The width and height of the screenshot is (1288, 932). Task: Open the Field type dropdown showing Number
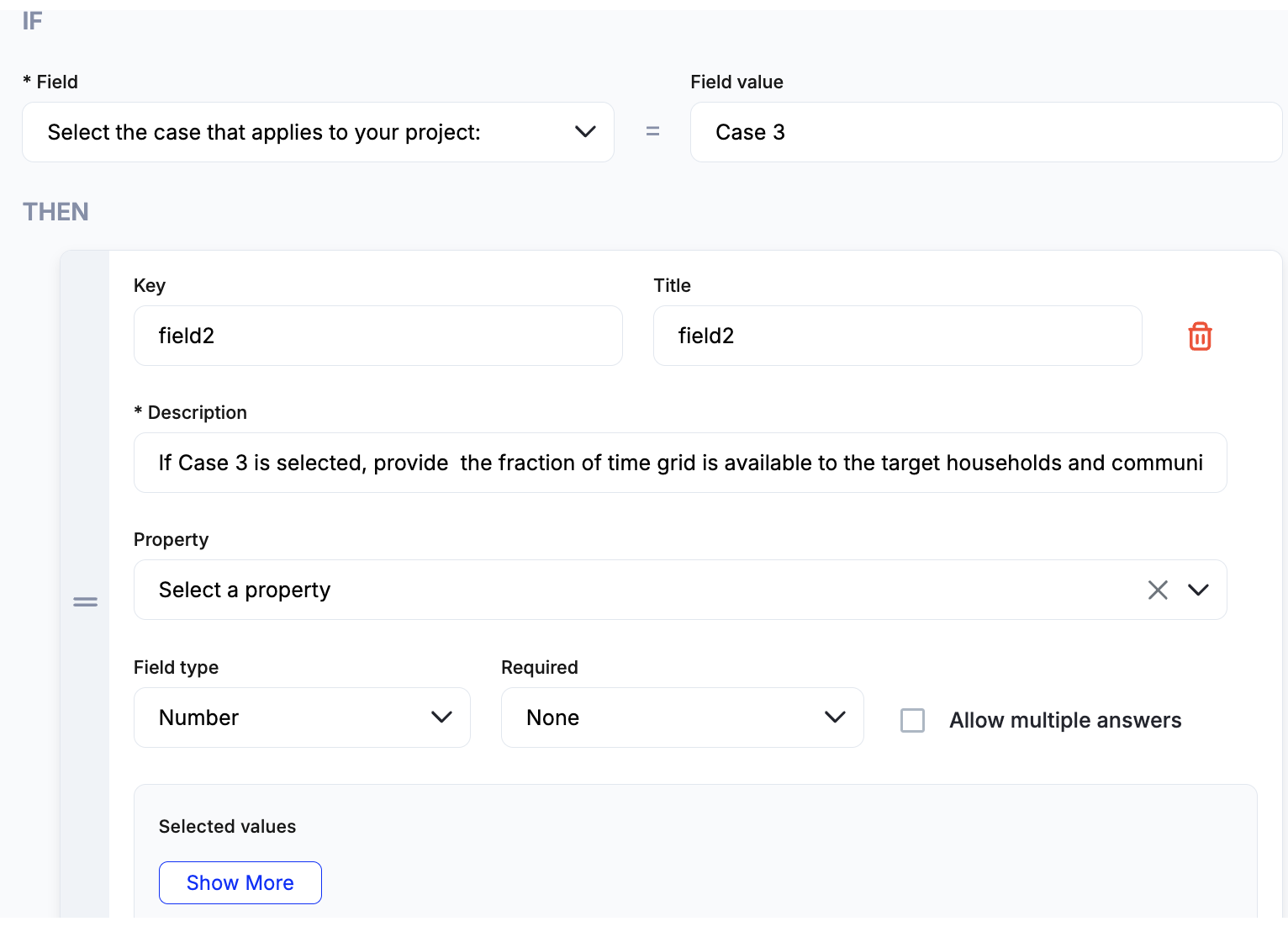click(286, 718)
